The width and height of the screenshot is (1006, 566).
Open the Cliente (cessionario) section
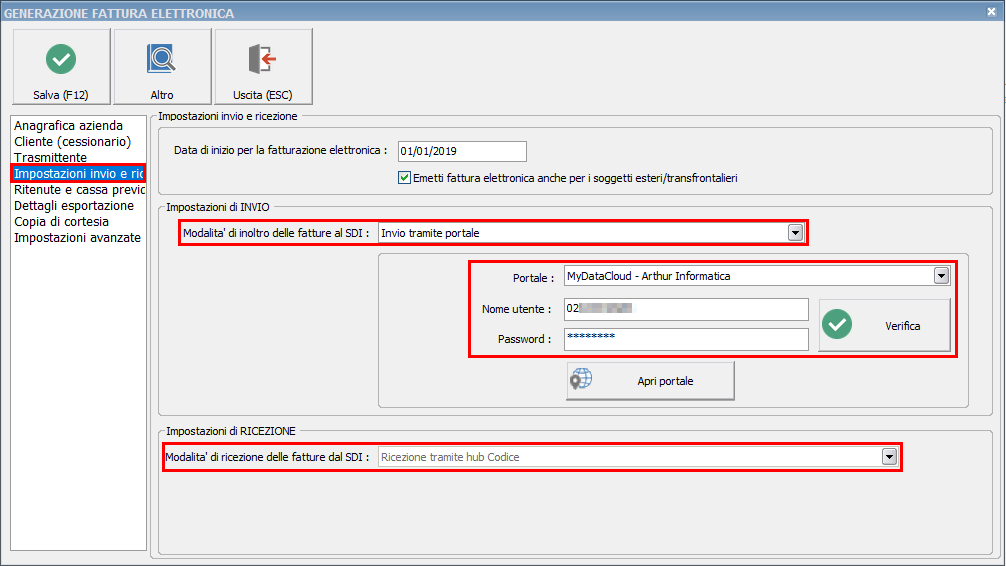click(x=72, y=142)
